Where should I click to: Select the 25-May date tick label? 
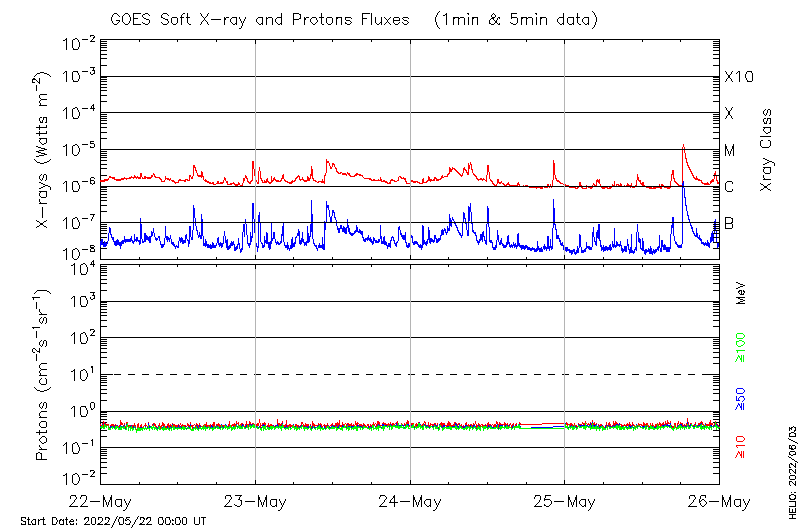564,502
